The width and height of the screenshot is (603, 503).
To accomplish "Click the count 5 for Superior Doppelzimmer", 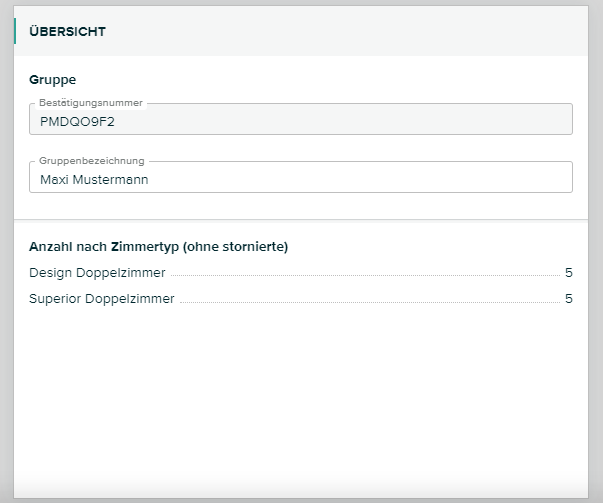I will (568, 298).
